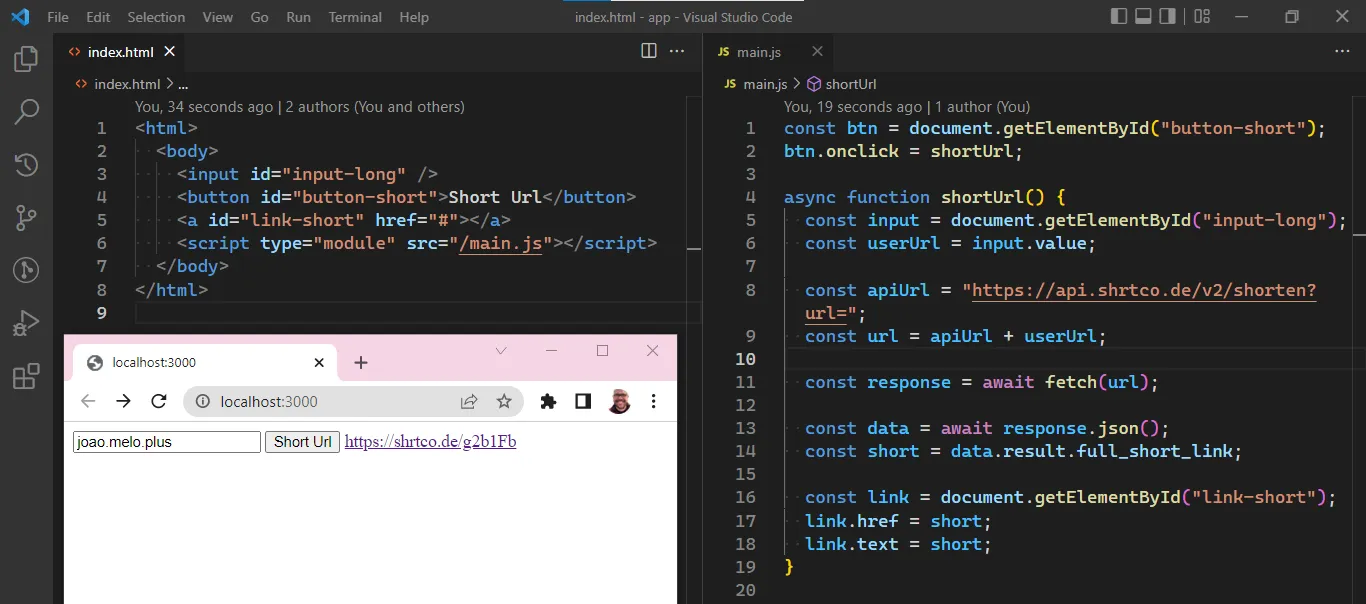Screen dimensions: 1366x604
Task: Bookmark this page with star icon
Action: click(504, 401)
